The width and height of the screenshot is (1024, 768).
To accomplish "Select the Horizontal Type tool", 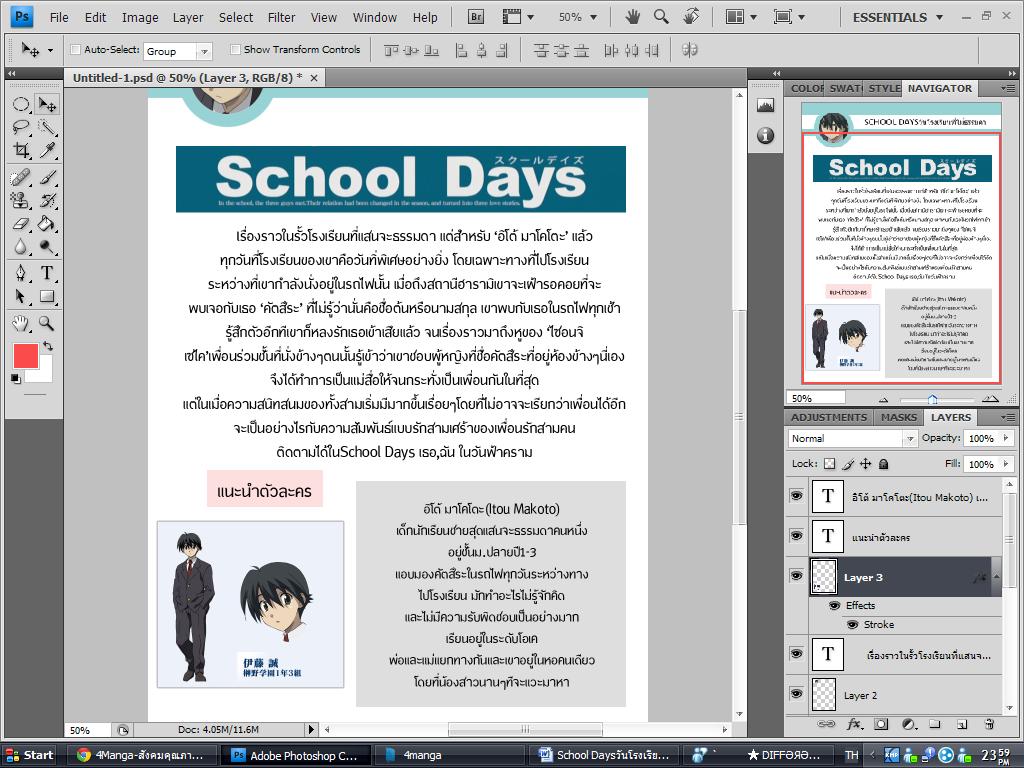I will [x=47, y=273].
